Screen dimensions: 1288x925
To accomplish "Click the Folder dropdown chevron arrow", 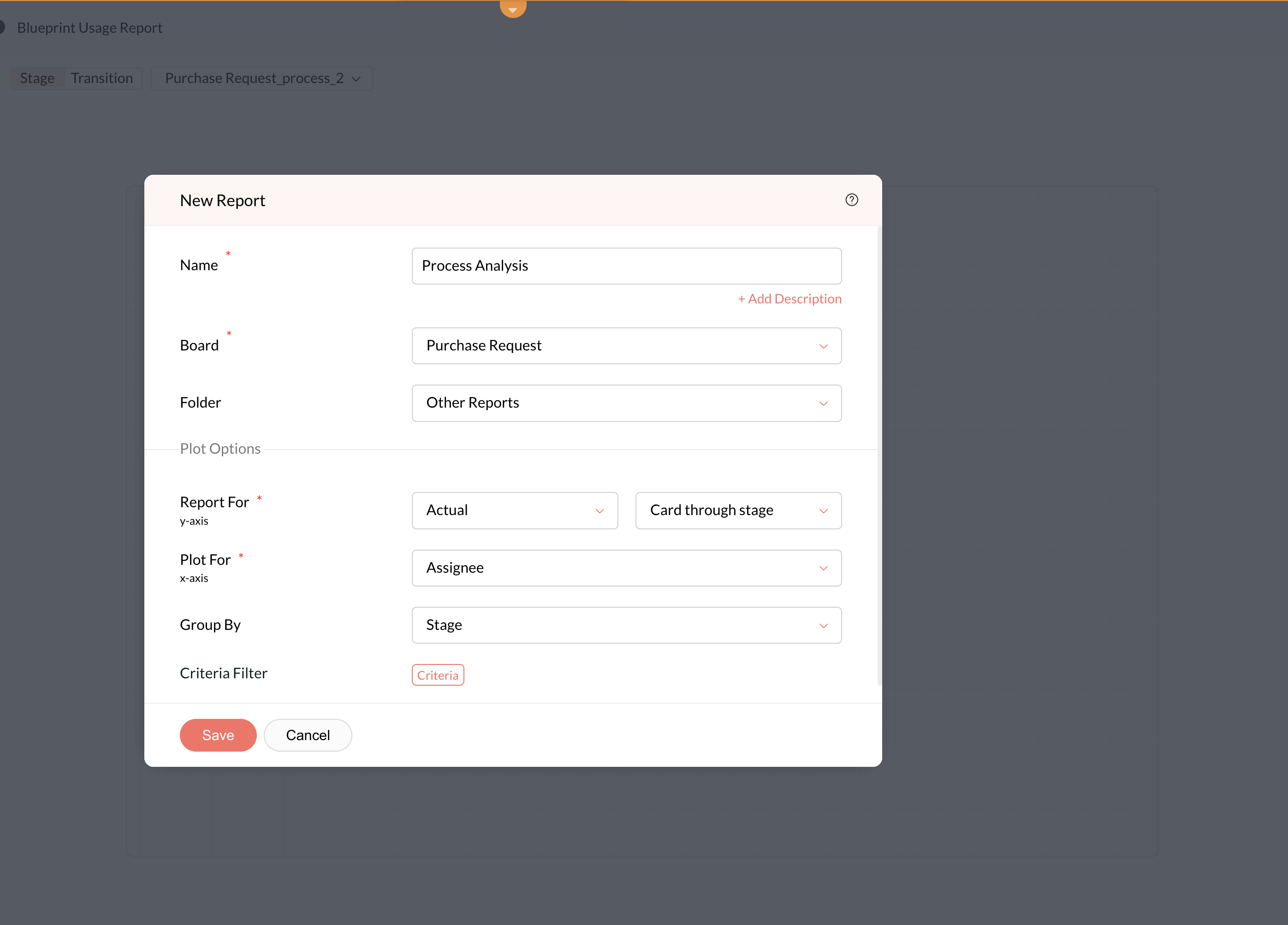I will (823, 404).
